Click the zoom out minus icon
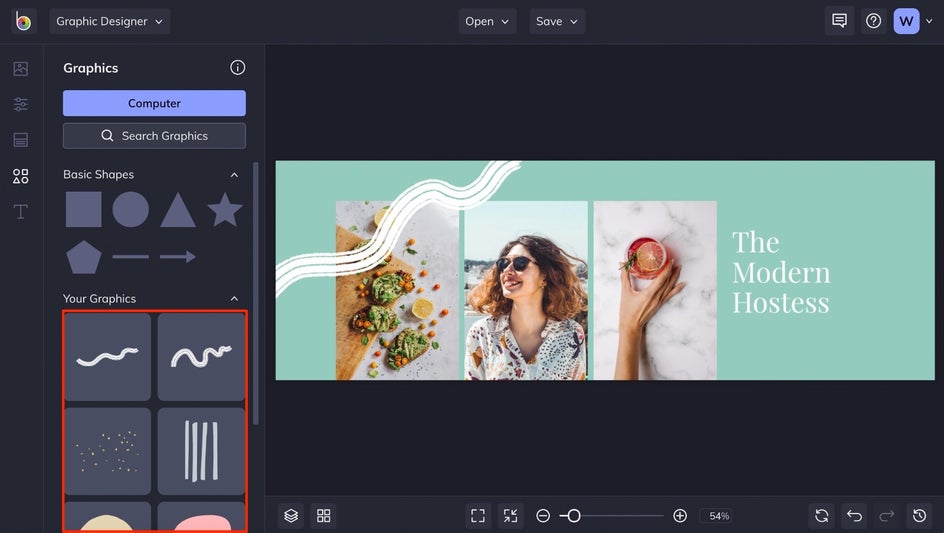 (543, 516)
